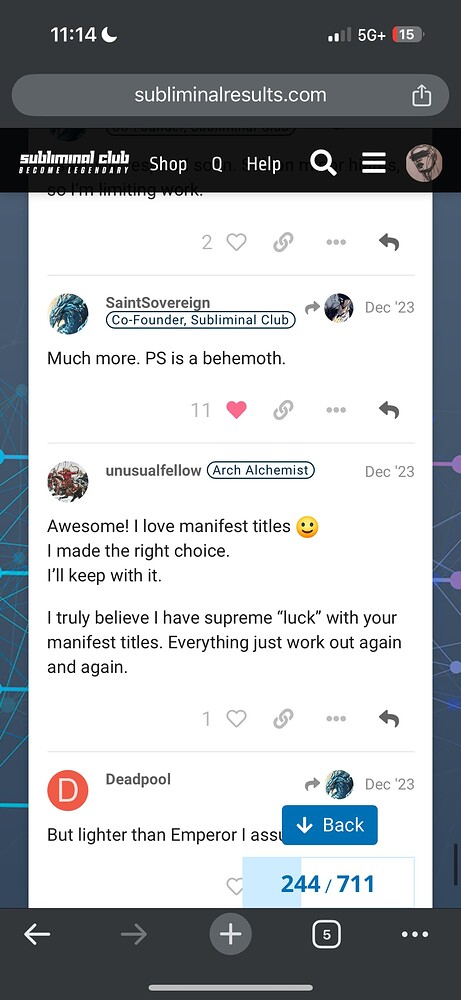Like the top post with 2 likes
This screenshot has width=461, height=1000.
pyautogui.click(x=237, y=242)
